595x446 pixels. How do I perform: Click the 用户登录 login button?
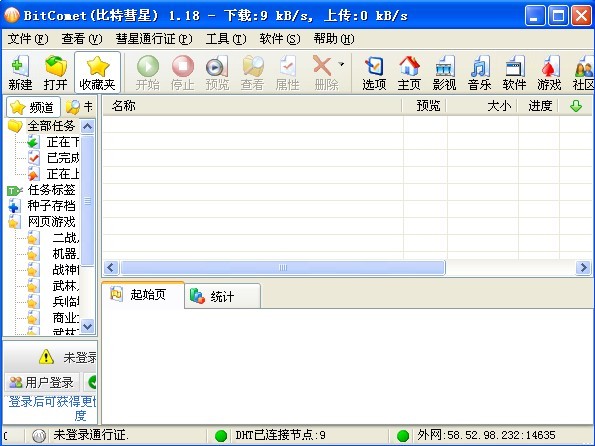(42, 382)
